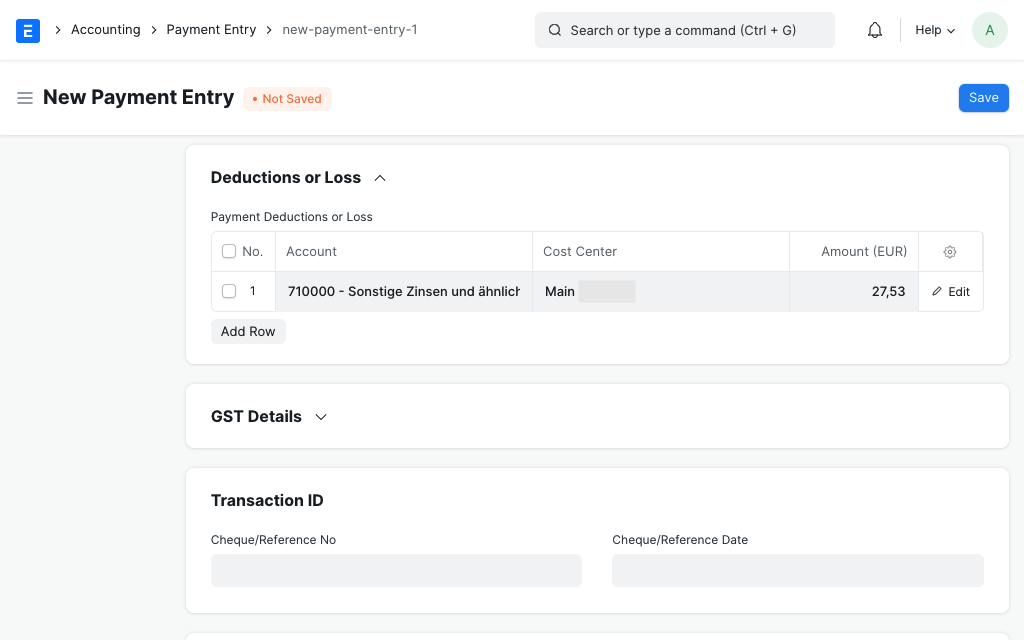Click the Cheque/Reference No field
1024x640 pixels.
[x=396, y=570]
